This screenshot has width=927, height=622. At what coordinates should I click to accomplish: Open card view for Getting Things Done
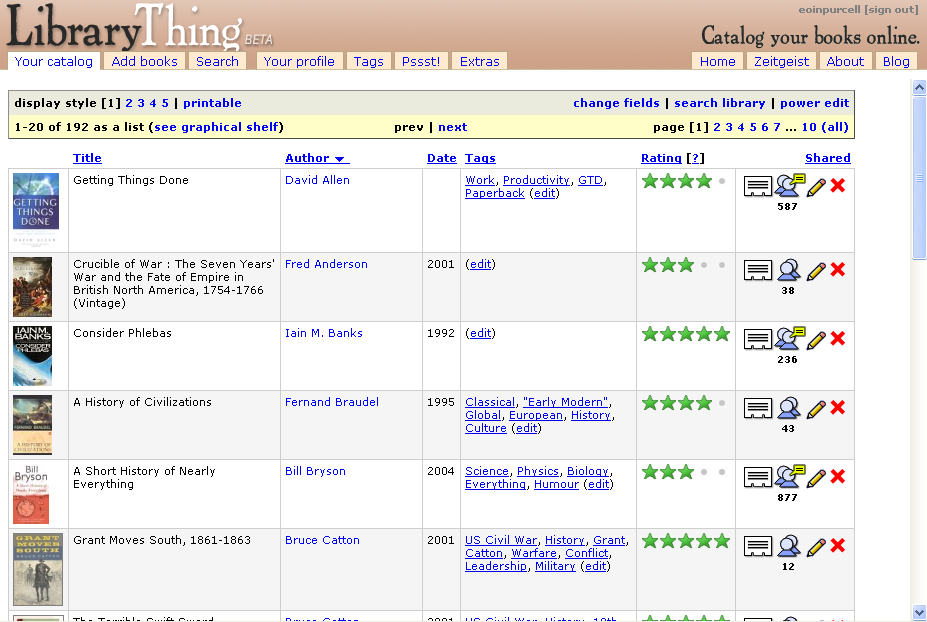pyautogui.click(x=758, y=186)
